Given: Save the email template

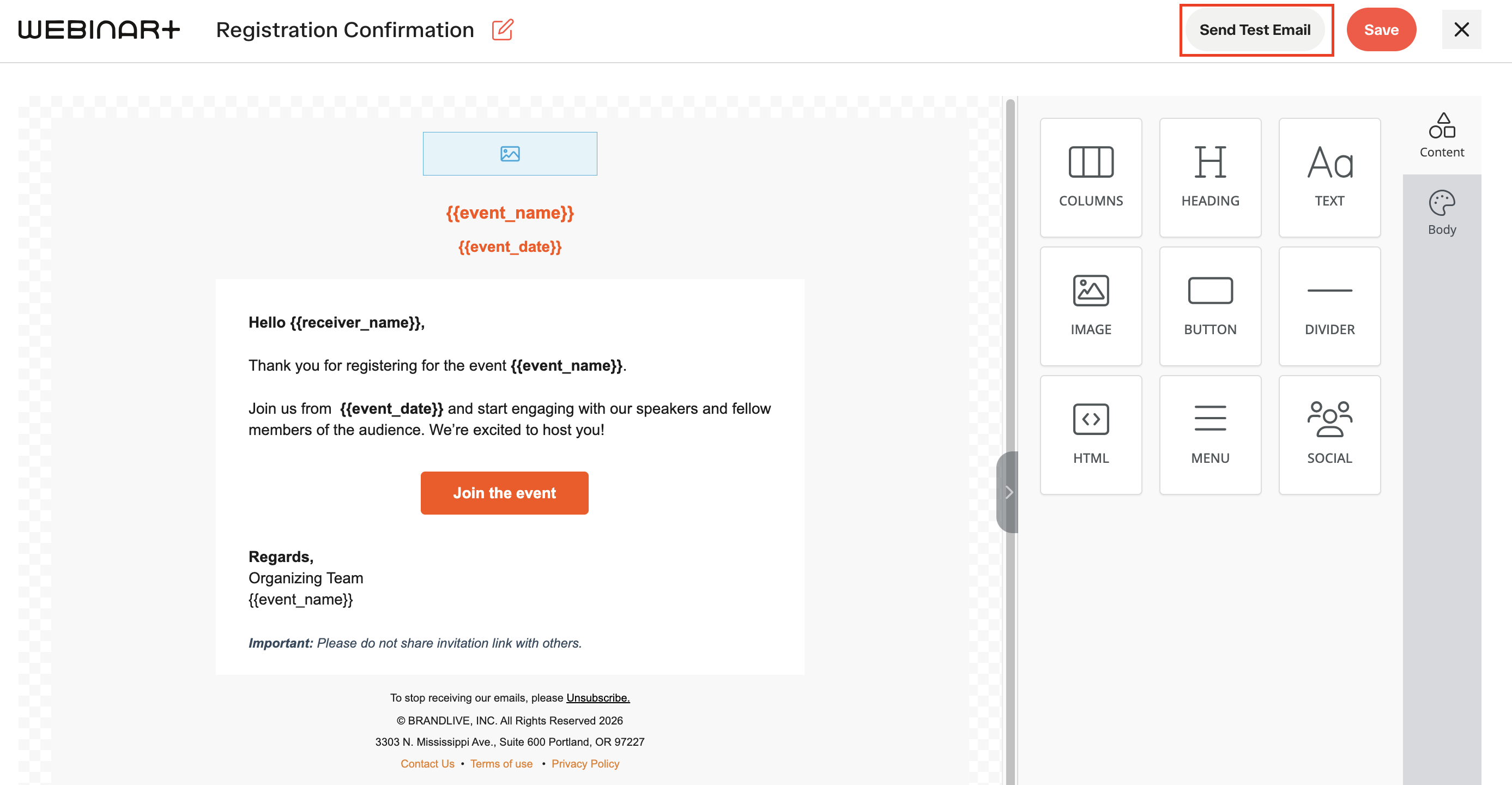Looking at the screenshot, I should (1381, 29).
